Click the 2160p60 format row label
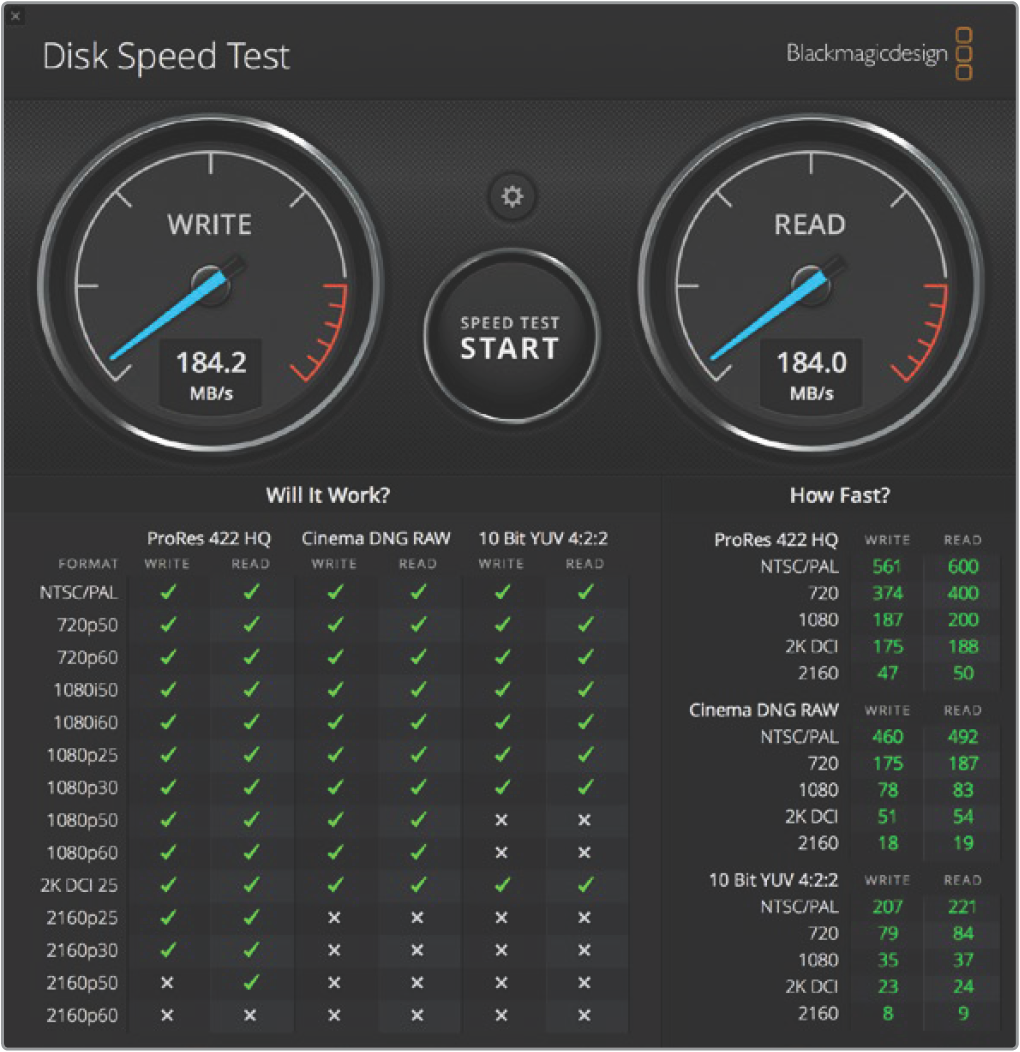The width and height of the screenshot is (1020, 1052). point(82,1015)
